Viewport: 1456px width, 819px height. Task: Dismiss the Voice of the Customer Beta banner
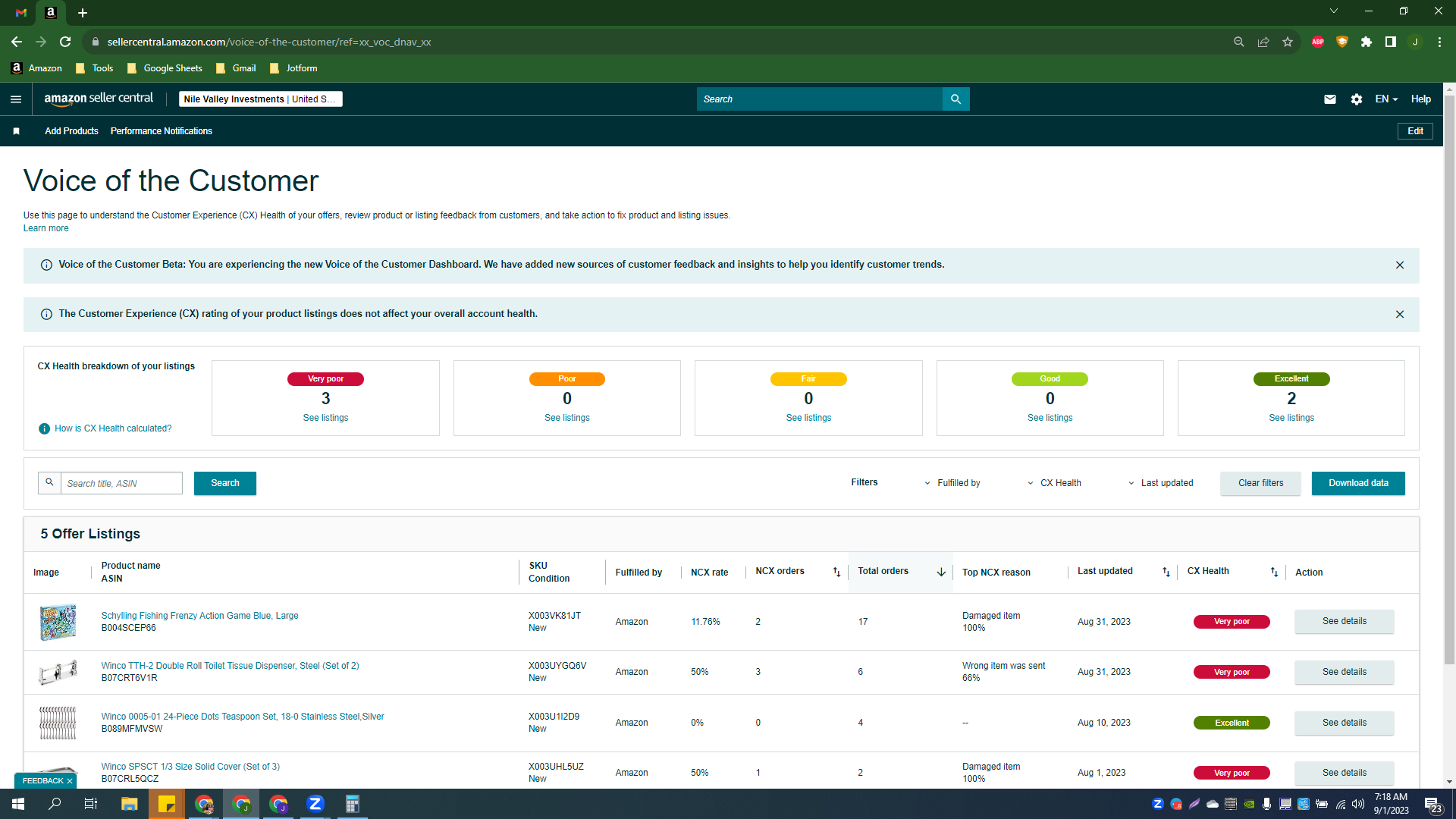tap(1400, 265)
